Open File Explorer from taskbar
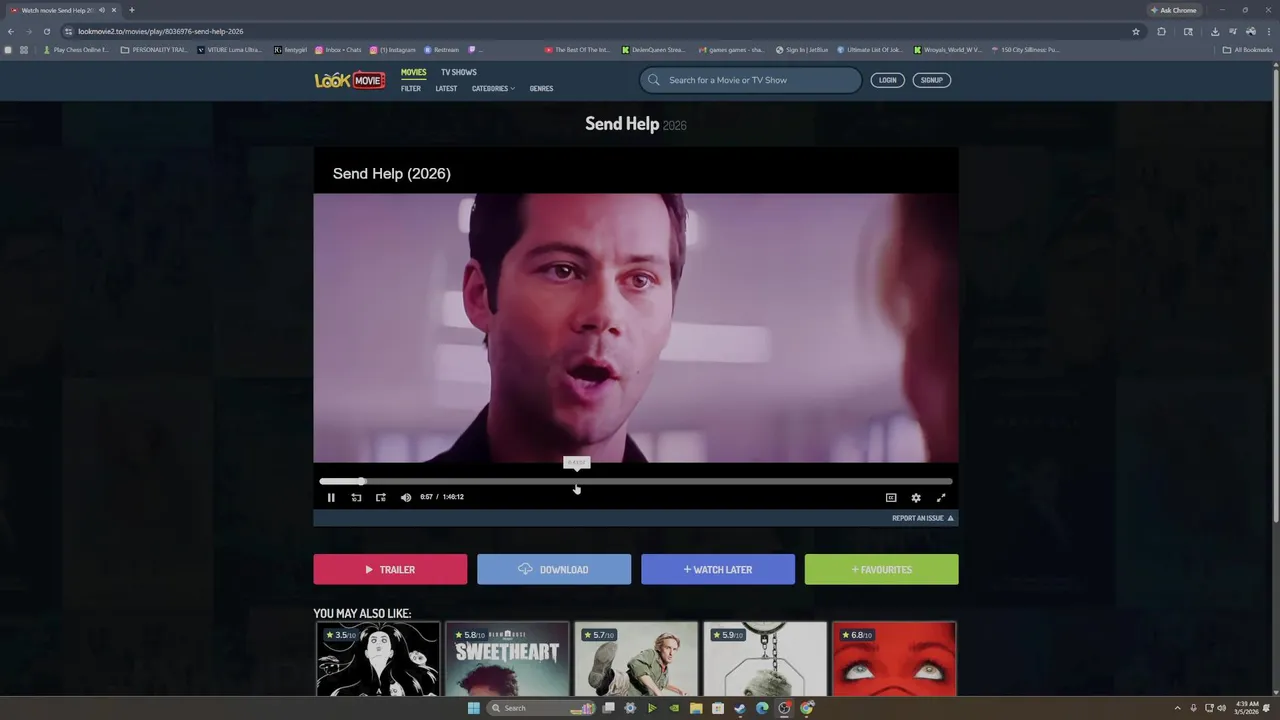Image resolution: width=1280 pixels, height=720 pixels. coord(696,708)
